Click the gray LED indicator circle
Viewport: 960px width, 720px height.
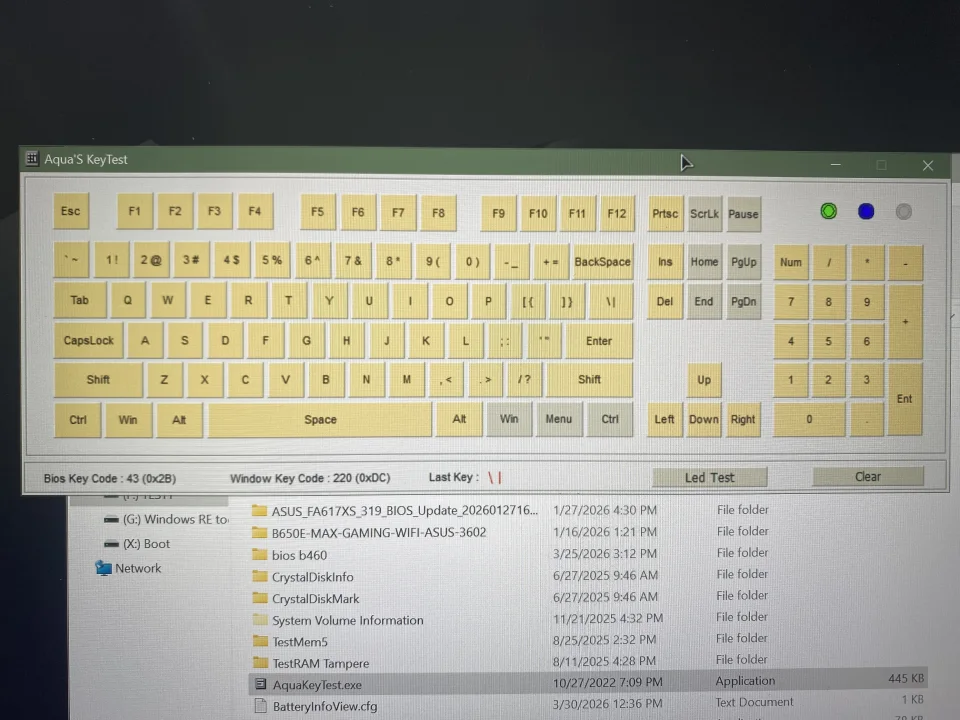click(x=904, y=212)
